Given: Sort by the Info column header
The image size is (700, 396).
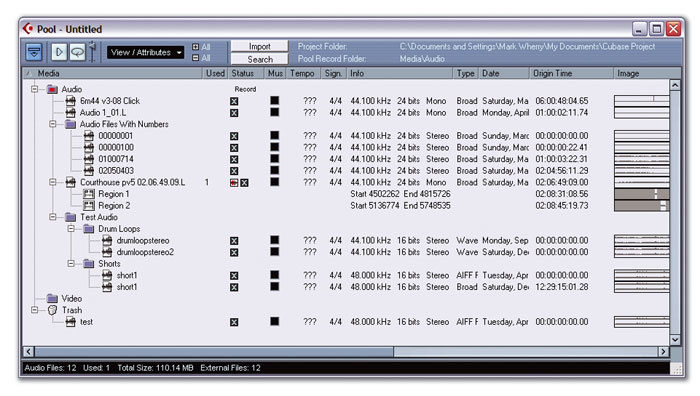Looking at the screenshot, I should pyautogui.click(x=400, y=73).
